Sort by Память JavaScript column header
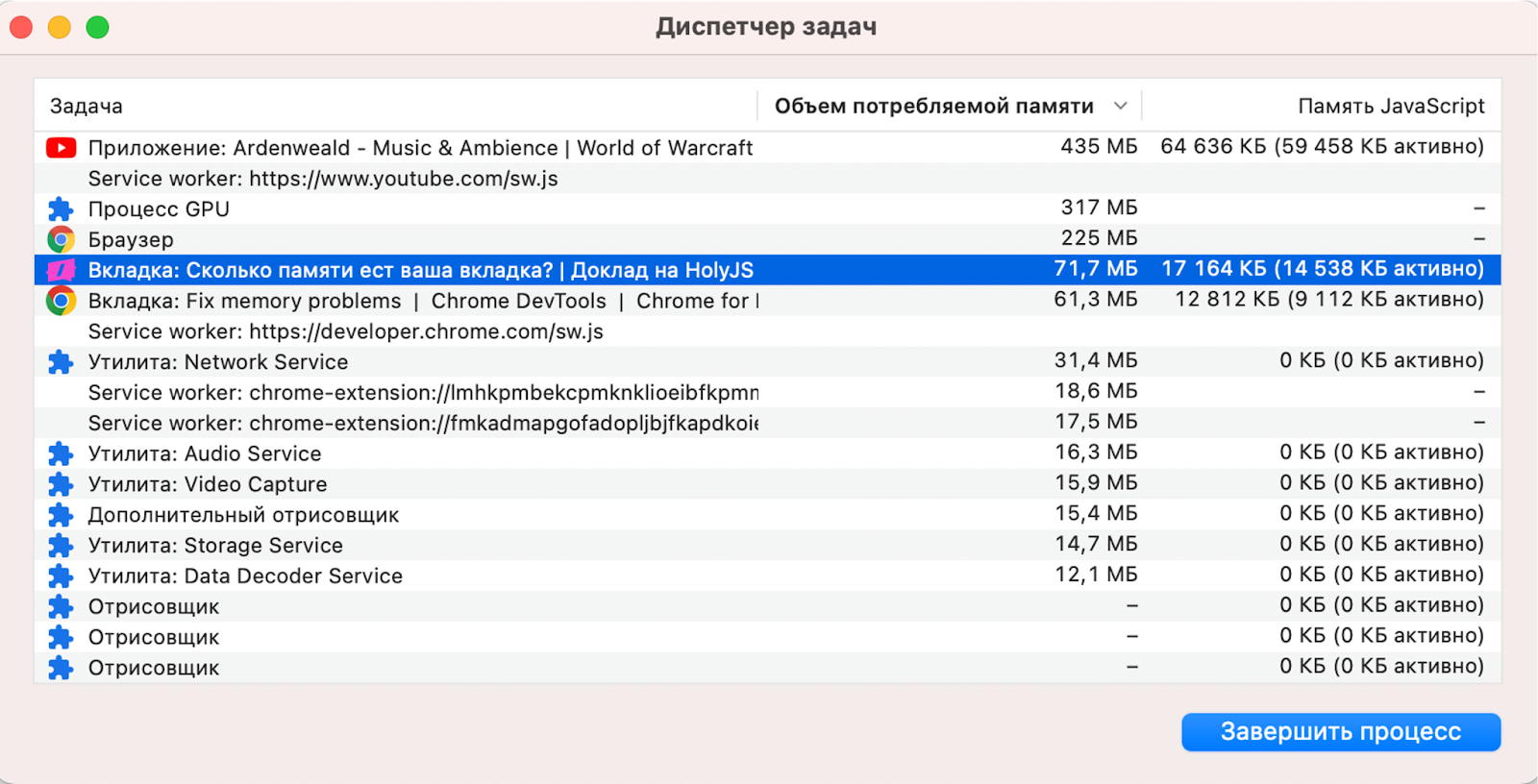1538x784 pixels. [1391, 106]
